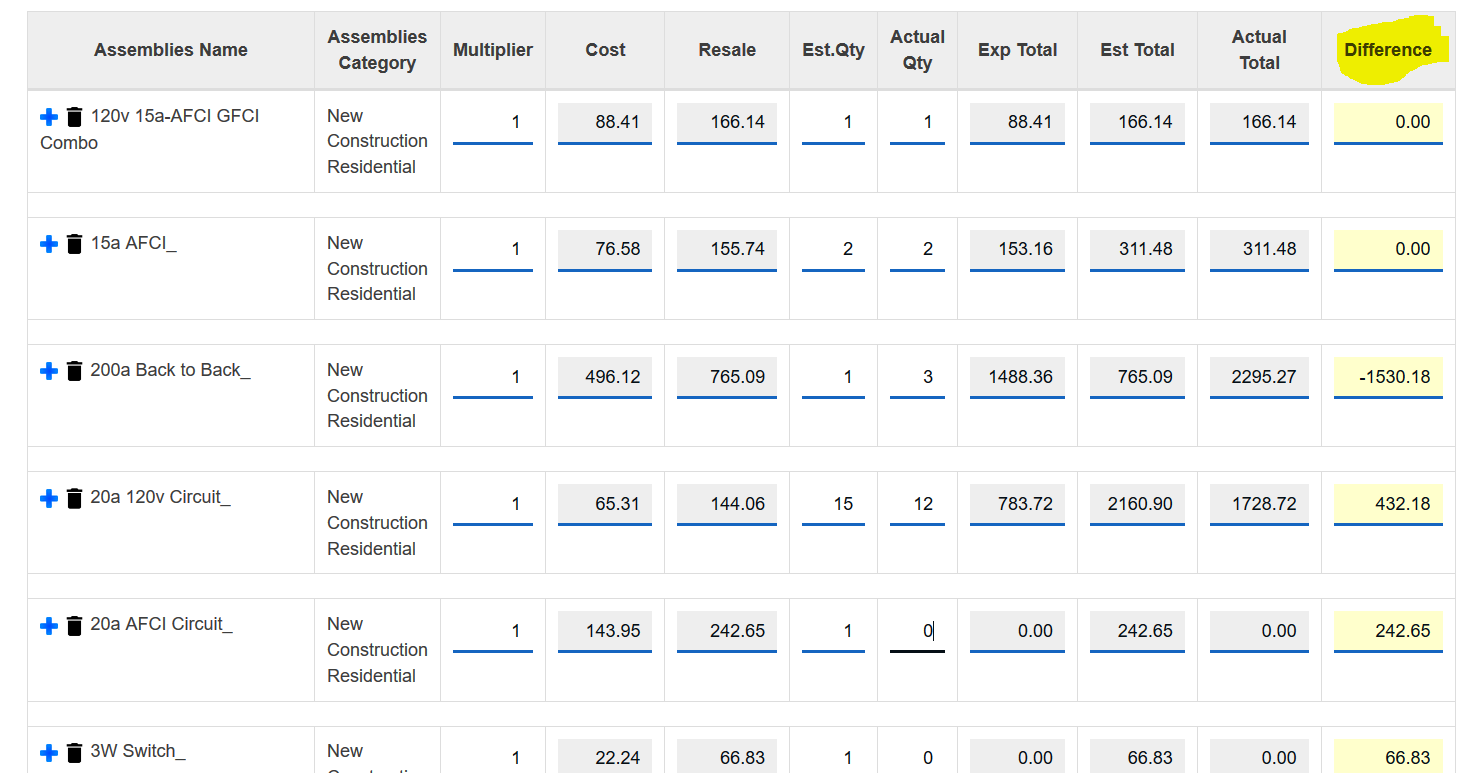The height and width of the screenshot is (773, 1480).
Task: Click Est Total field showing 2160.90
Action: coord(1137,504)
